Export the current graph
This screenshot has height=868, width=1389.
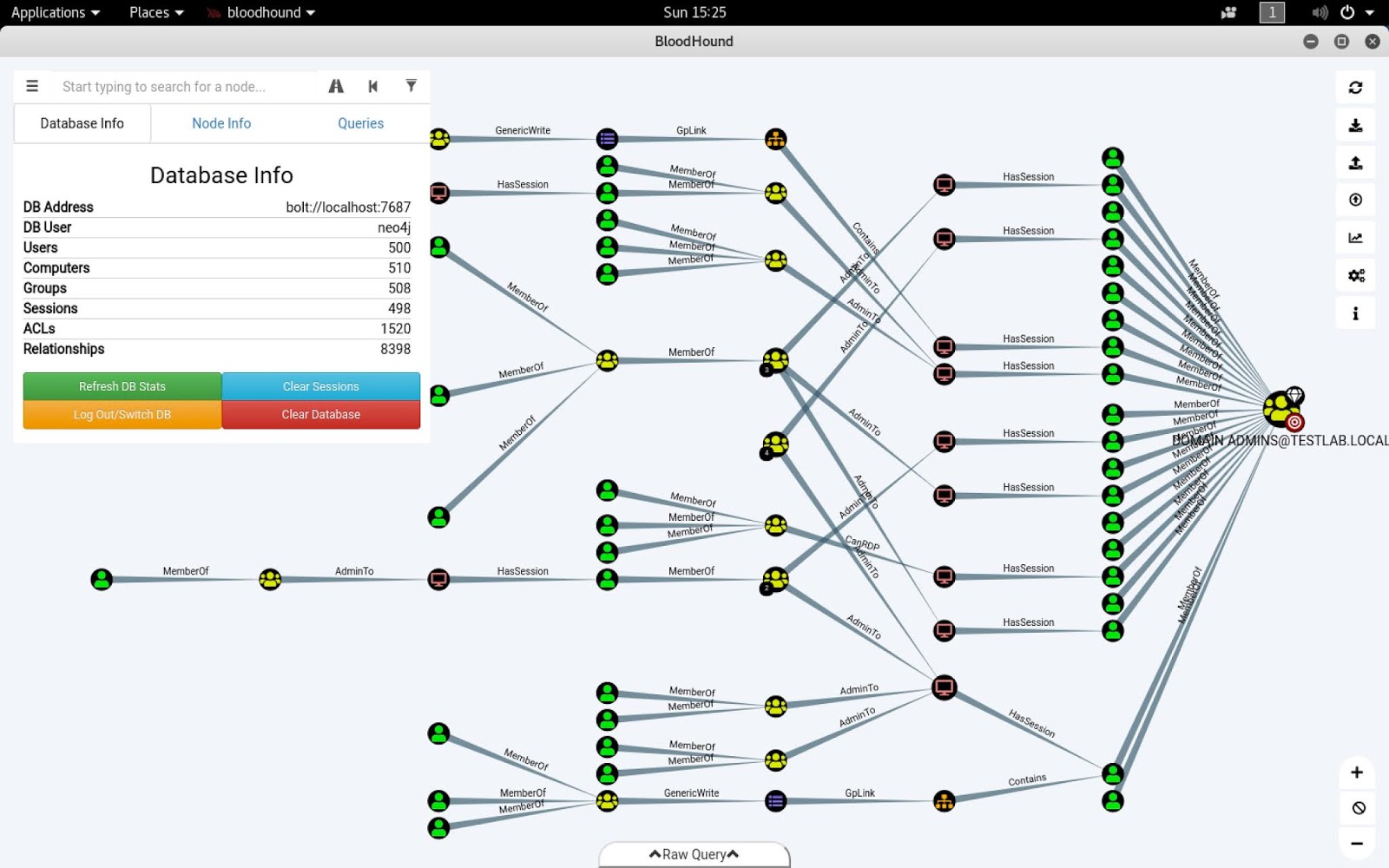(1355, 124)
